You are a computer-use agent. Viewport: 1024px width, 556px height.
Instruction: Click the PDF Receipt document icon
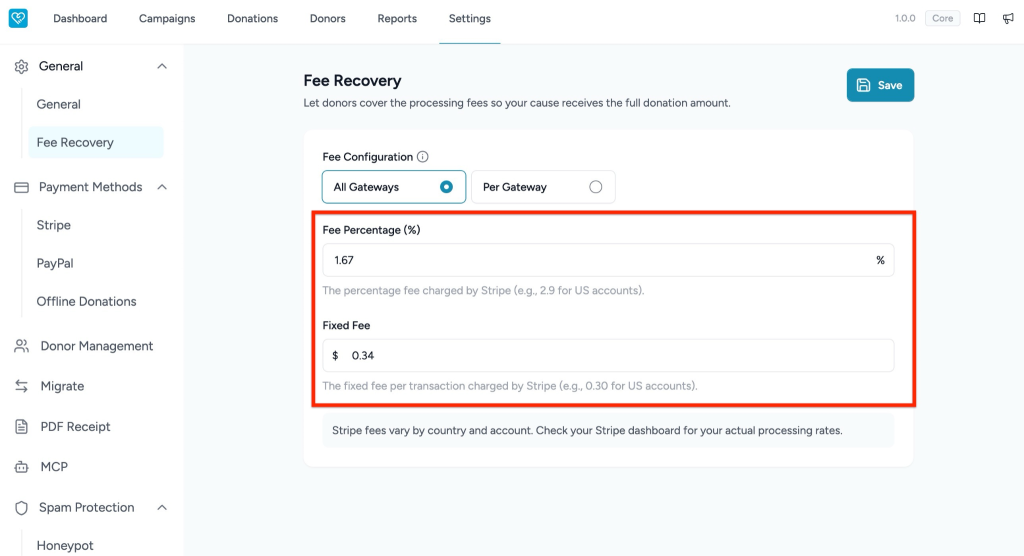click(x=22, y=427)
